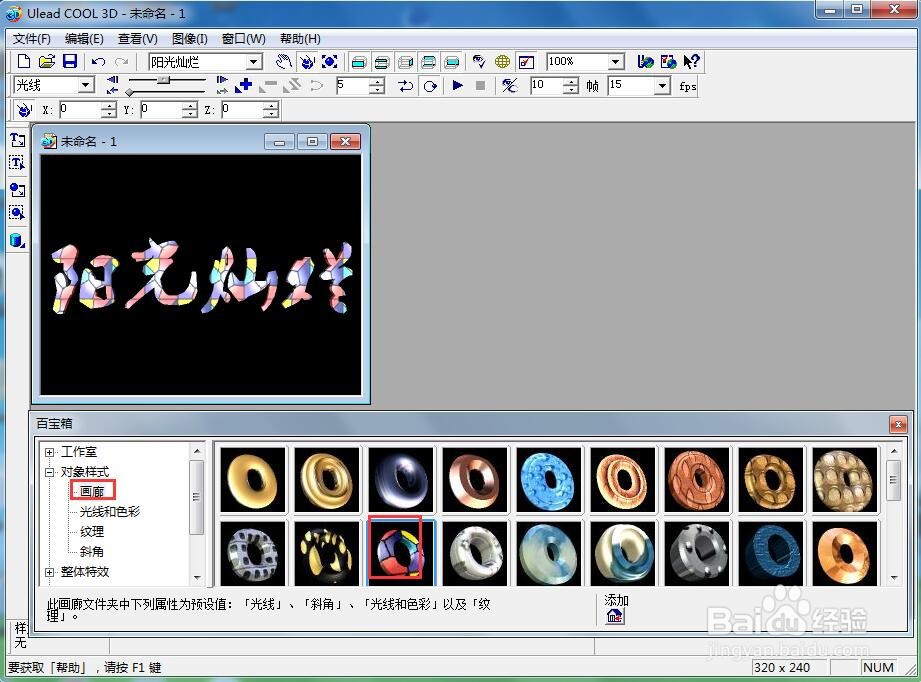Image resolution: width=921 pixels, height=682 pixels.
Task: Open the 15 fps frame rate dropdown
Action: tap(663, 86)
